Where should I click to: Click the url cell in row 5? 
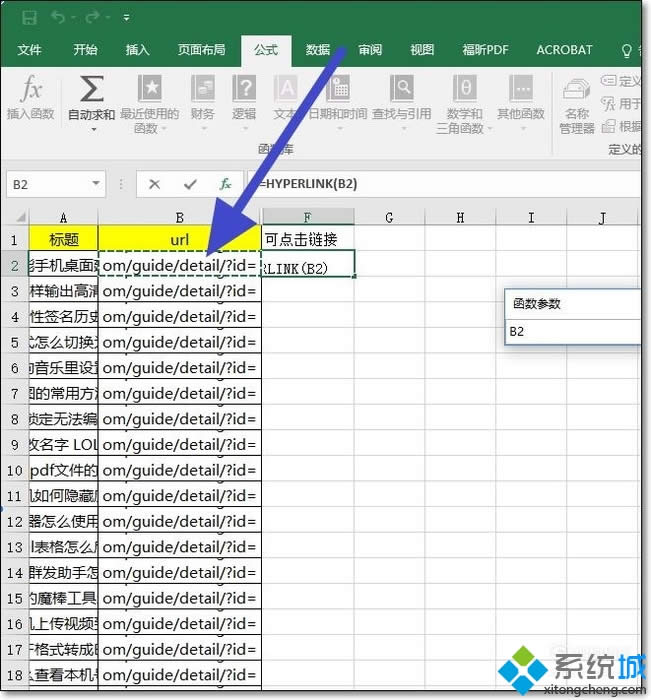(x=179, y=342)
